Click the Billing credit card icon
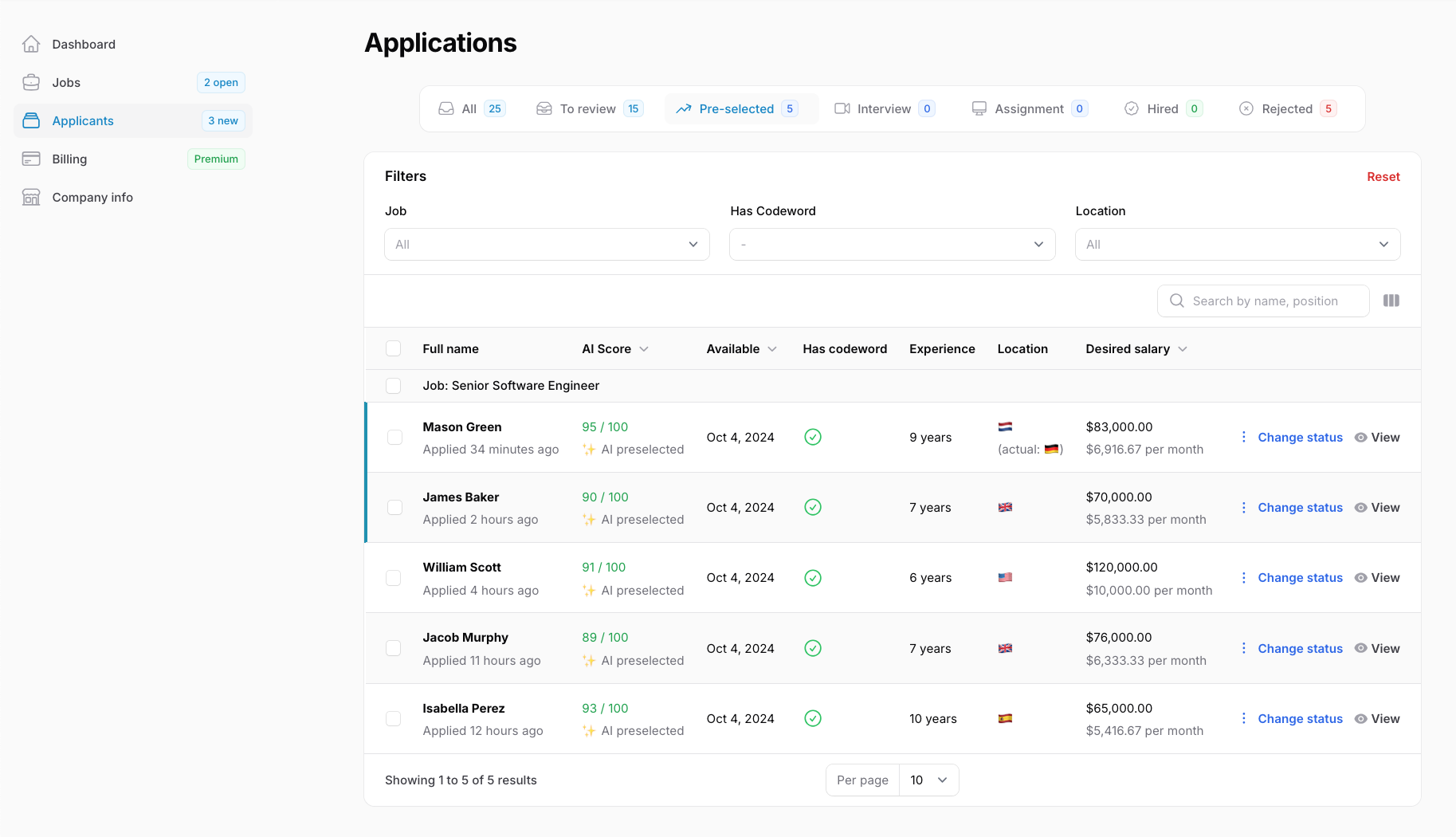 pyautogui.click(x=31, y=159)
